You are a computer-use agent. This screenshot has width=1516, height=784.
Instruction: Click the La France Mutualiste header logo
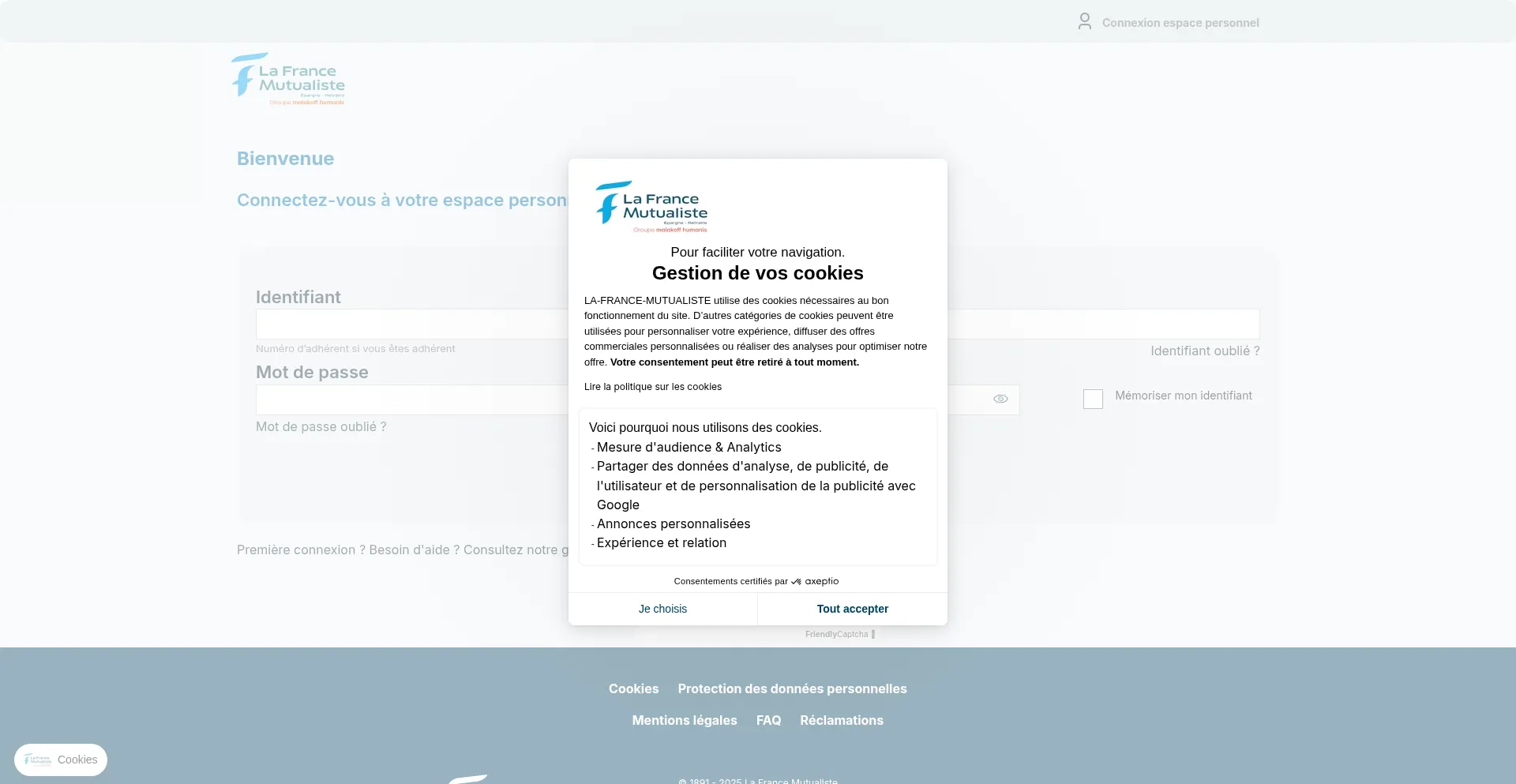(288, 80)
